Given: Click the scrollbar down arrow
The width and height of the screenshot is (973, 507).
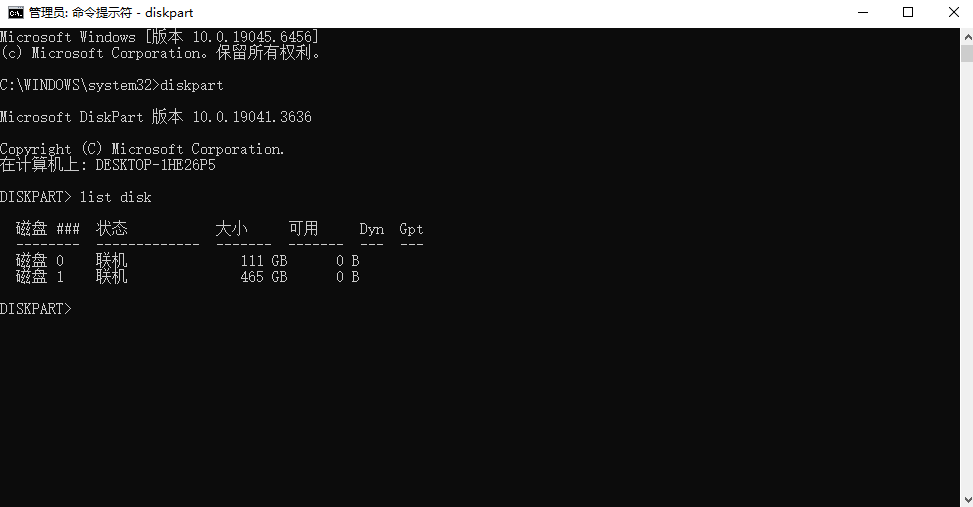Looking at the screenshot, I should [967, 500].
